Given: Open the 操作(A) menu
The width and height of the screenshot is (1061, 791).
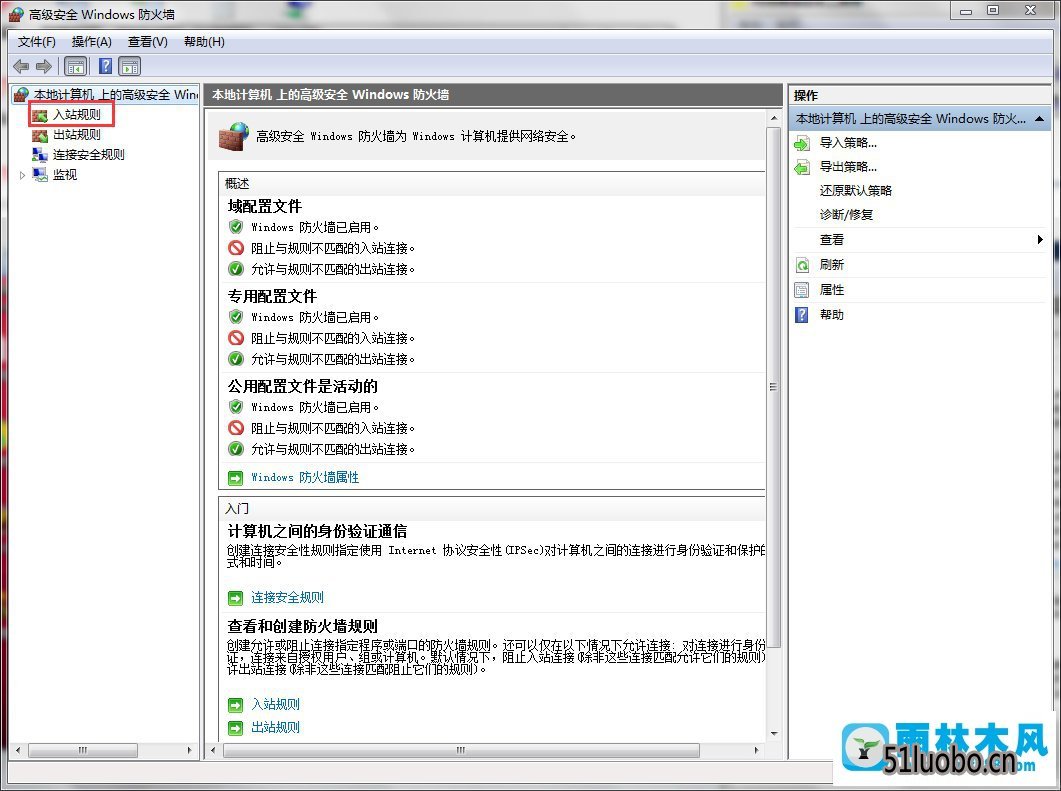Looking at the screenshot, I should (x=91, y=42).
